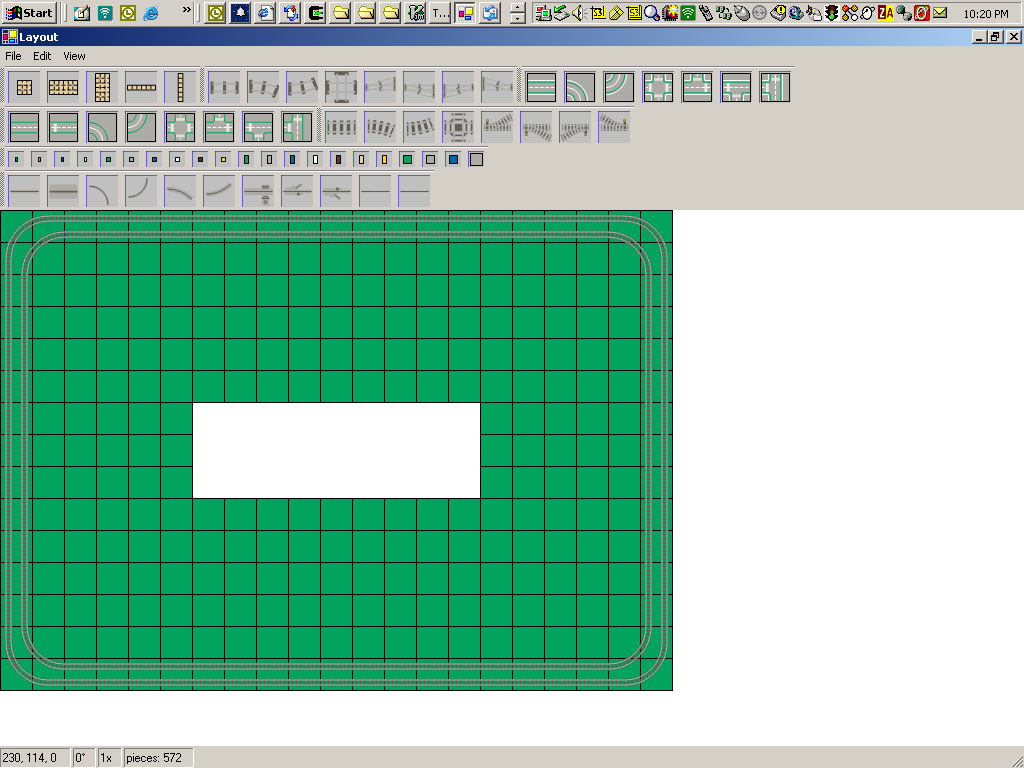Open the View menu
The height and width of the screenshot is (768, 1024).
click(x=74, y=56)
